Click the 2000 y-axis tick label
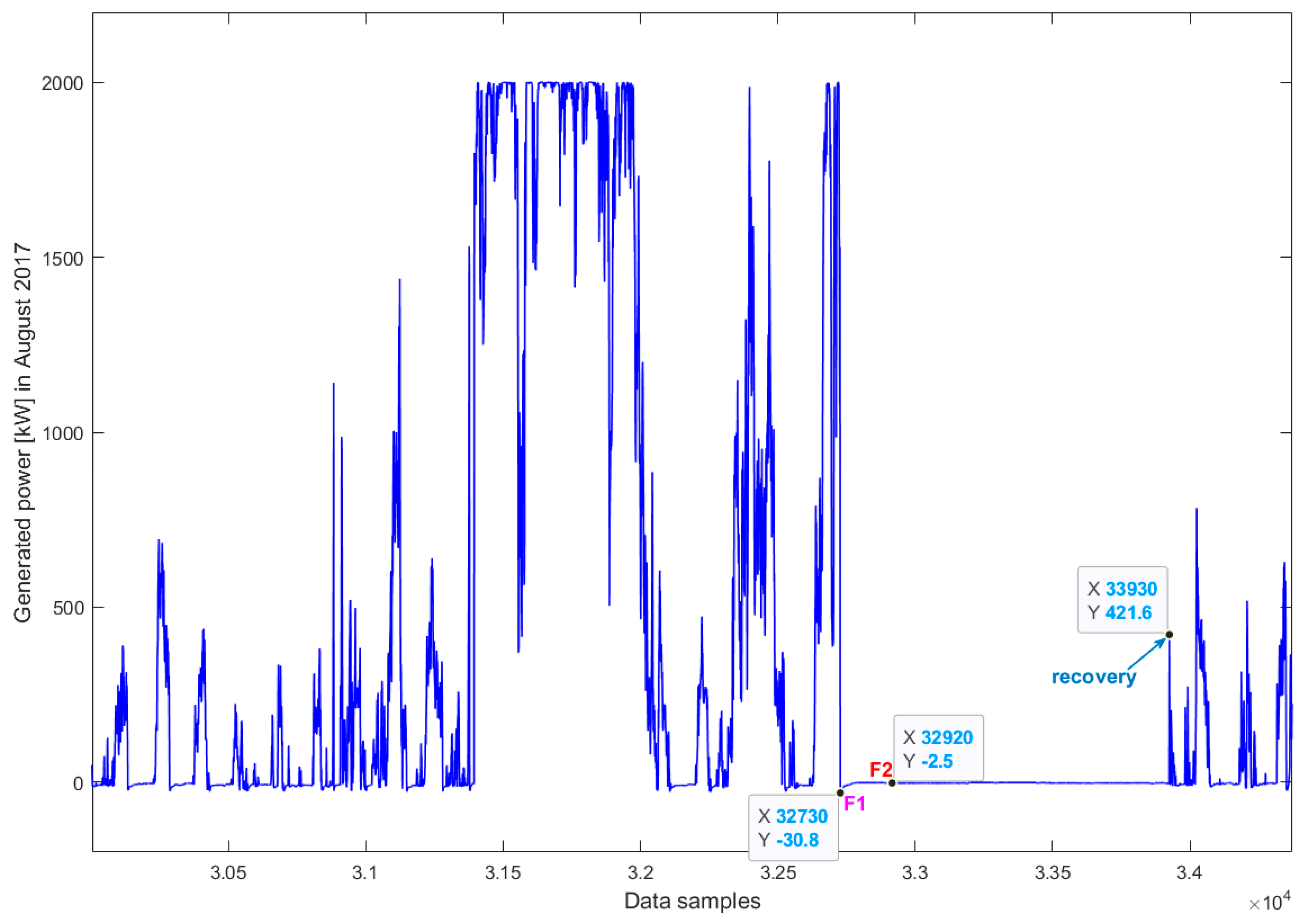Viewport: 1306px width, 924px height. [x=62, y=83]
